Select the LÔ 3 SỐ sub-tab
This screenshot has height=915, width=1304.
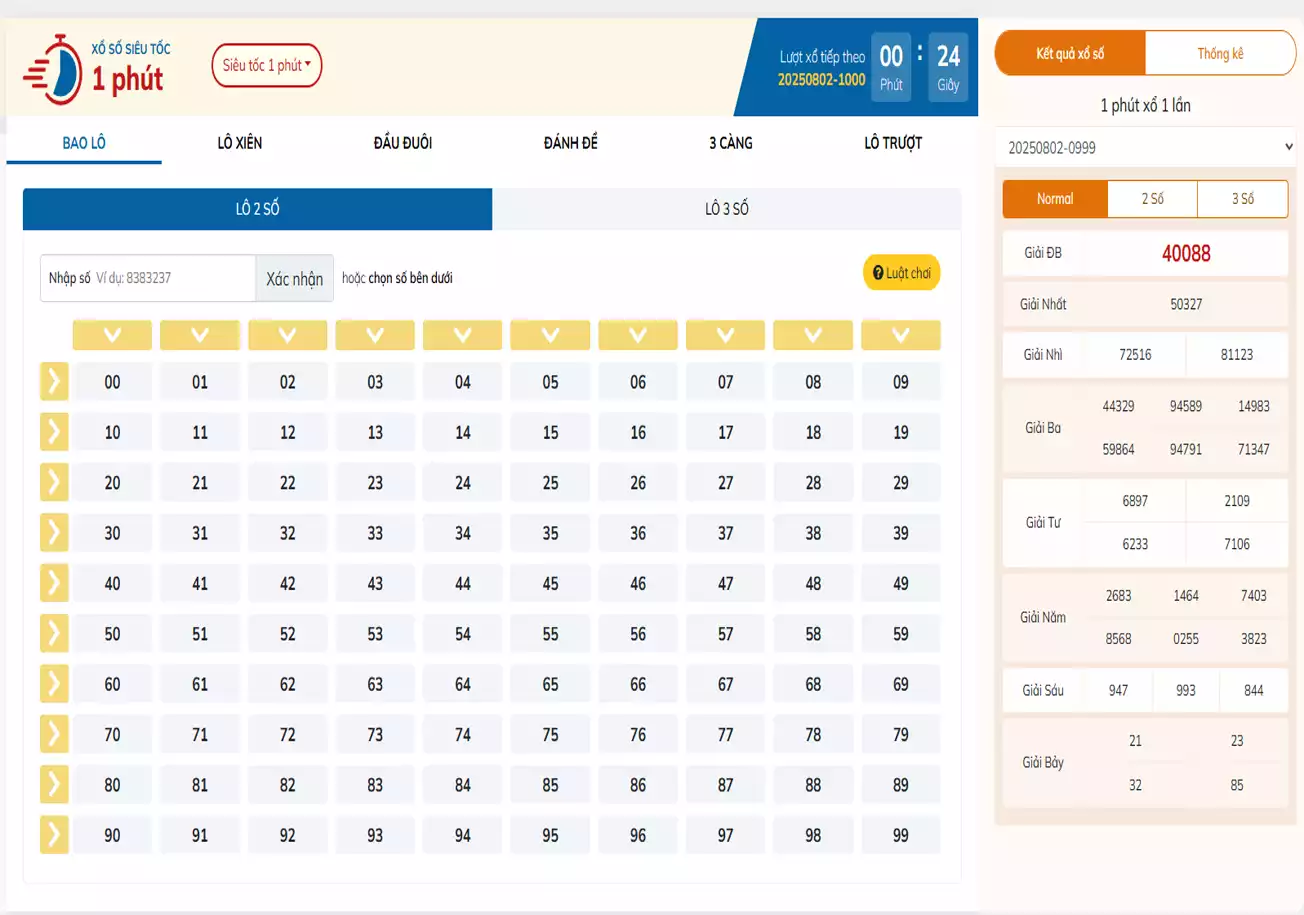[727, 209]
